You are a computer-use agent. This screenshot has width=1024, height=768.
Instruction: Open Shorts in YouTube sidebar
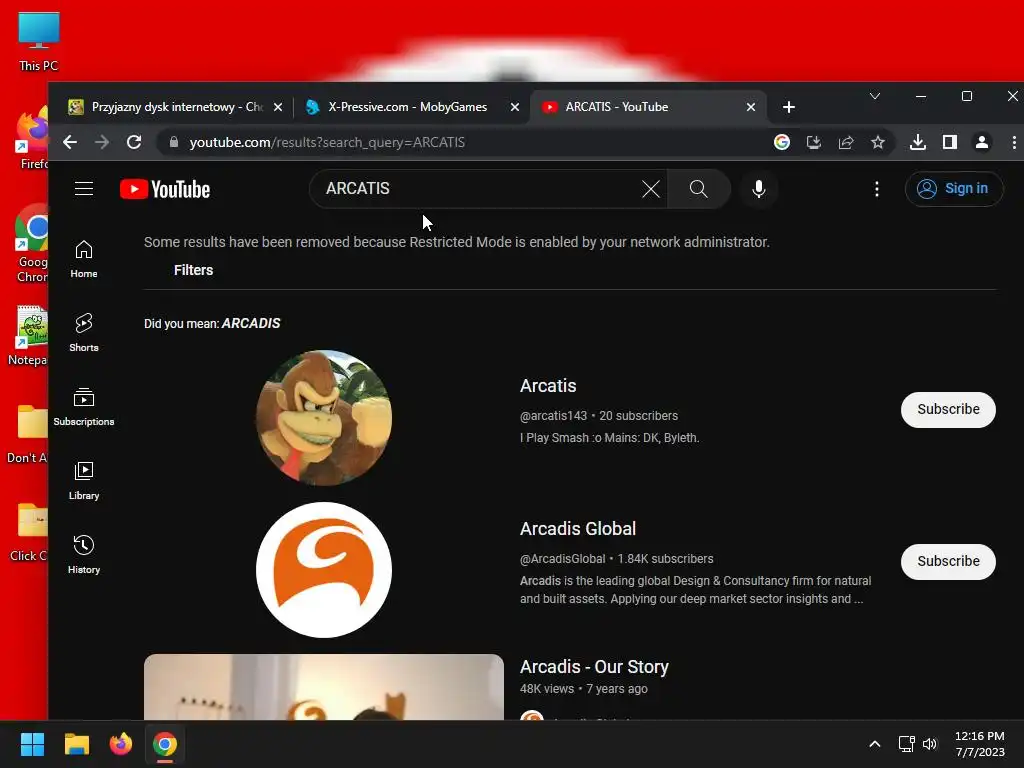(x=84, y=332)
